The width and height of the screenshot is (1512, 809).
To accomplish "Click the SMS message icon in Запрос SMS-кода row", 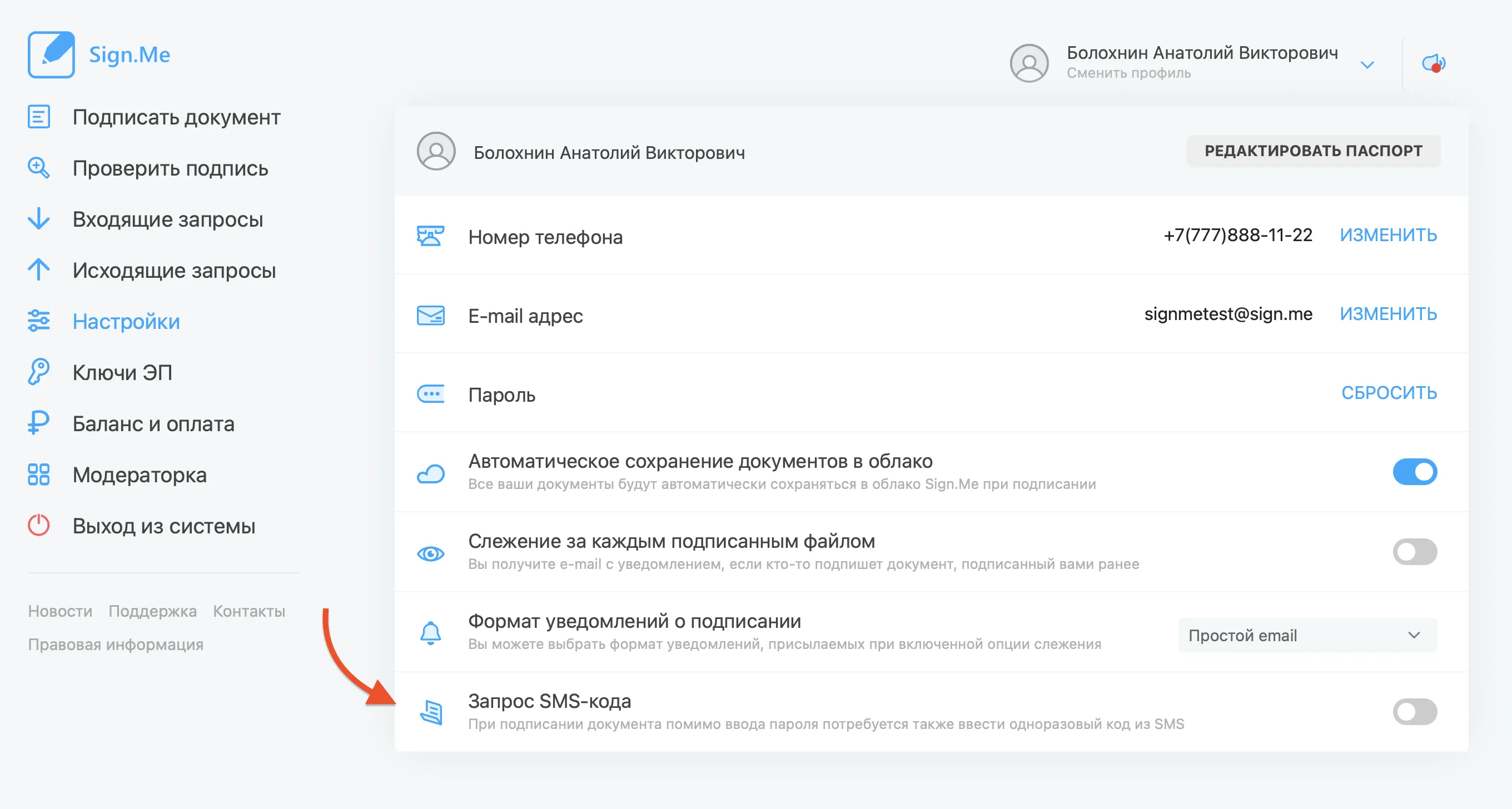I will (431, 712).
